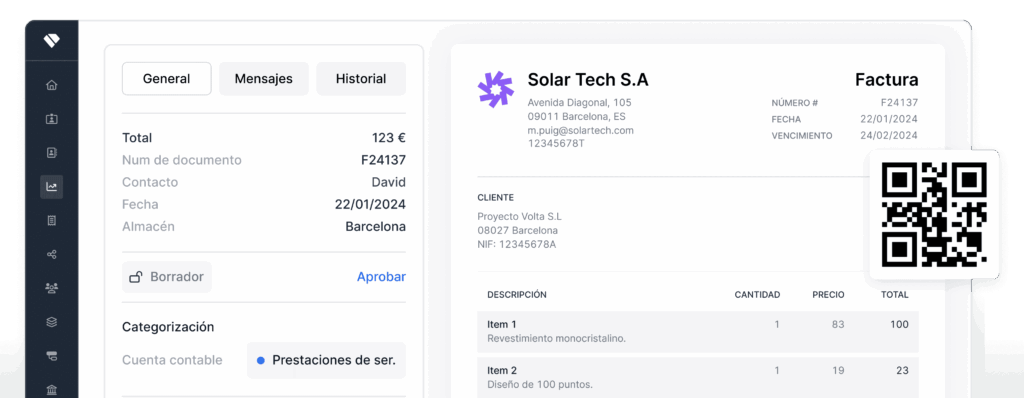This screenshot has width=1024, height=398.
Task: Click the Aprobar link
Action: pyautogui.click(x=381, y=277)
